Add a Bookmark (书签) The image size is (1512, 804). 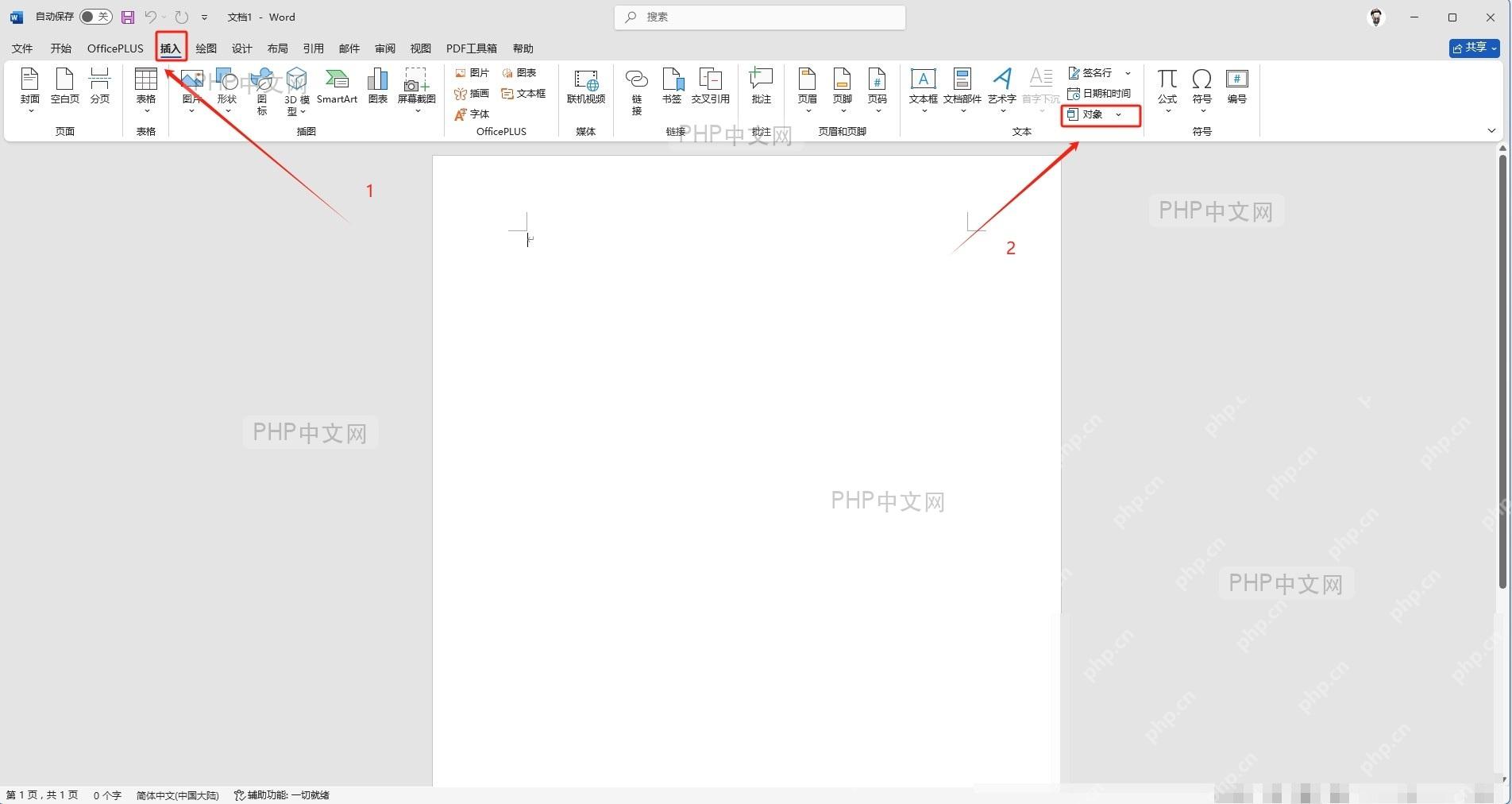click(672, 87)
